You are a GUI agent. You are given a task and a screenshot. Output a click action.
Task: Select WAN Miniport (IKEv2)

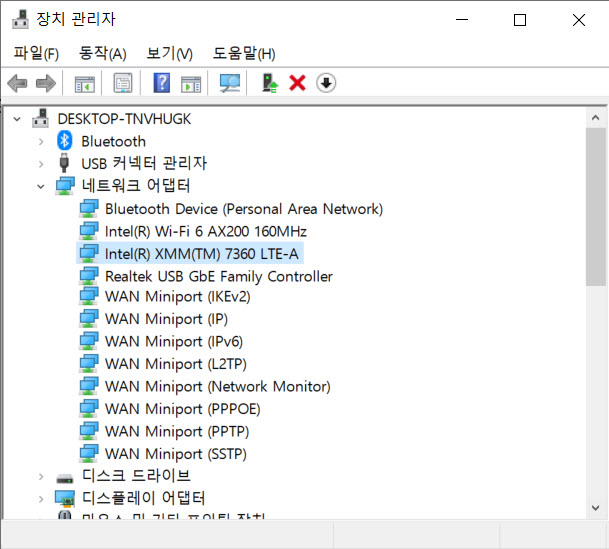coord(178,297)
